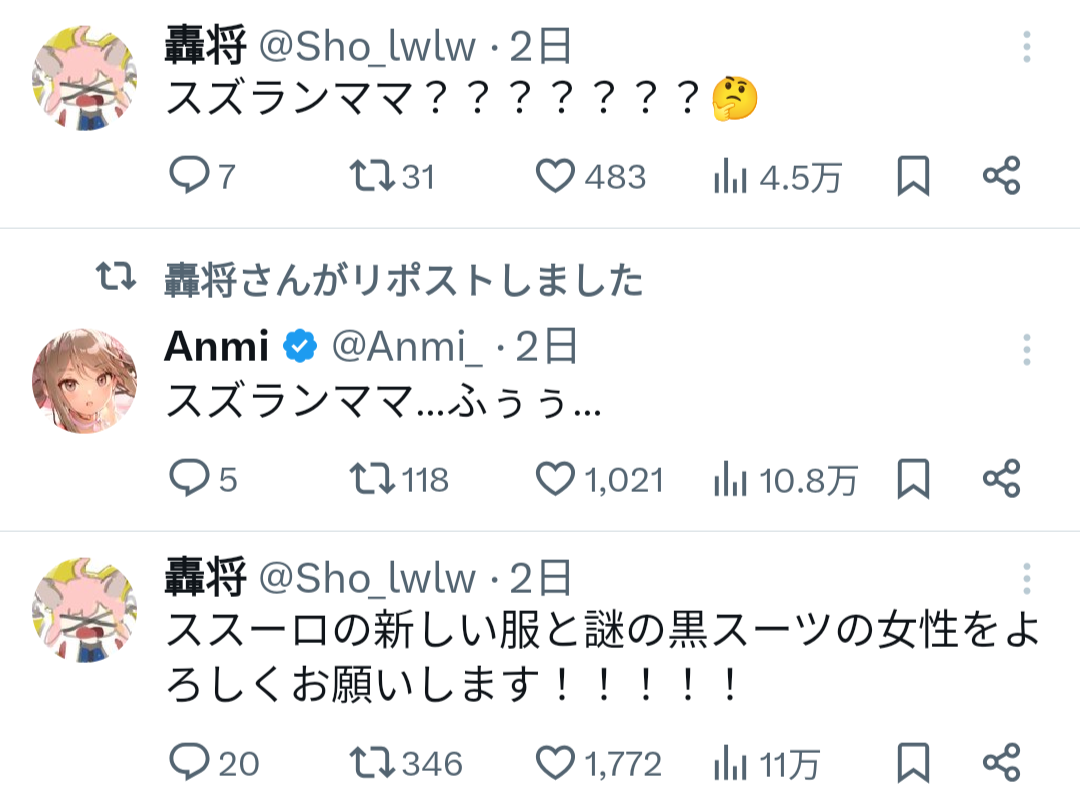Screen dimensions: 1080x811
Task: Bookmark the first 轟将 tweet
Action: coord(912,177)
